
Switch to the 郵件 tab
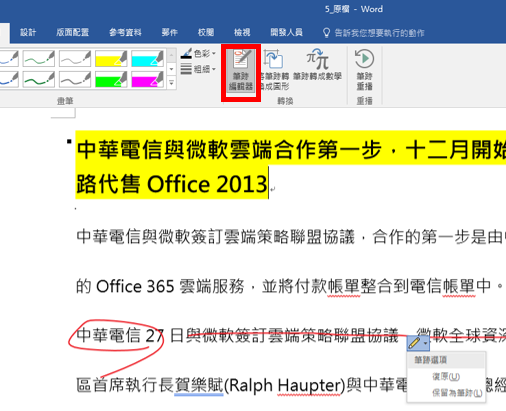(x=169, y=32)
